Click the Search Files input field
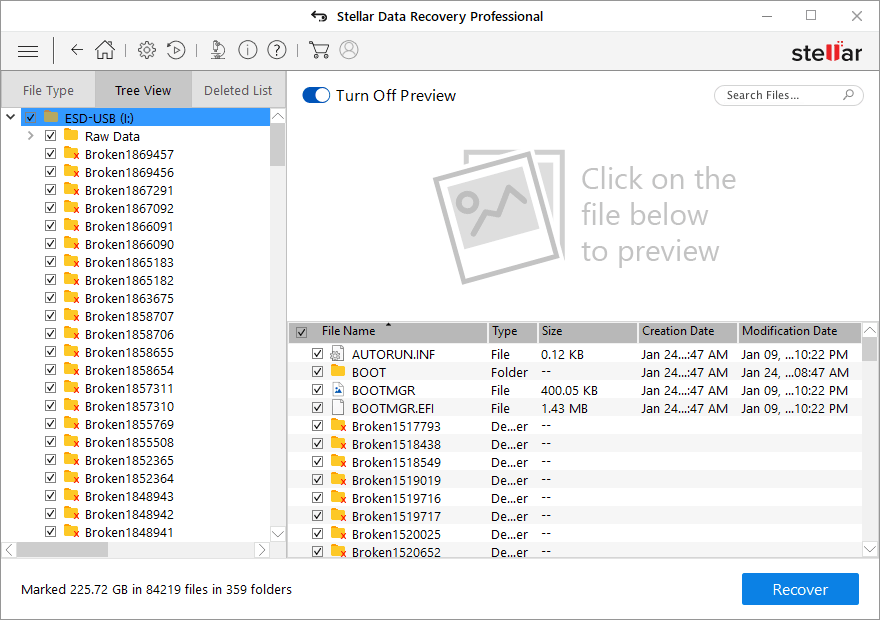Viewport: 880px width, 620px height. click(778, 95)
